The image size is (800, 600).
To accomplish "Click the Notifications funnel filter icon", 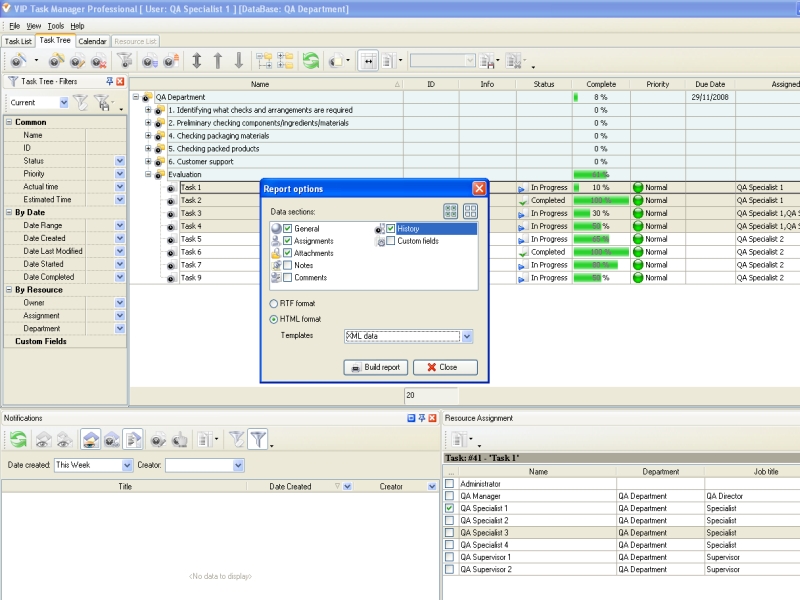I will (258, 439).
